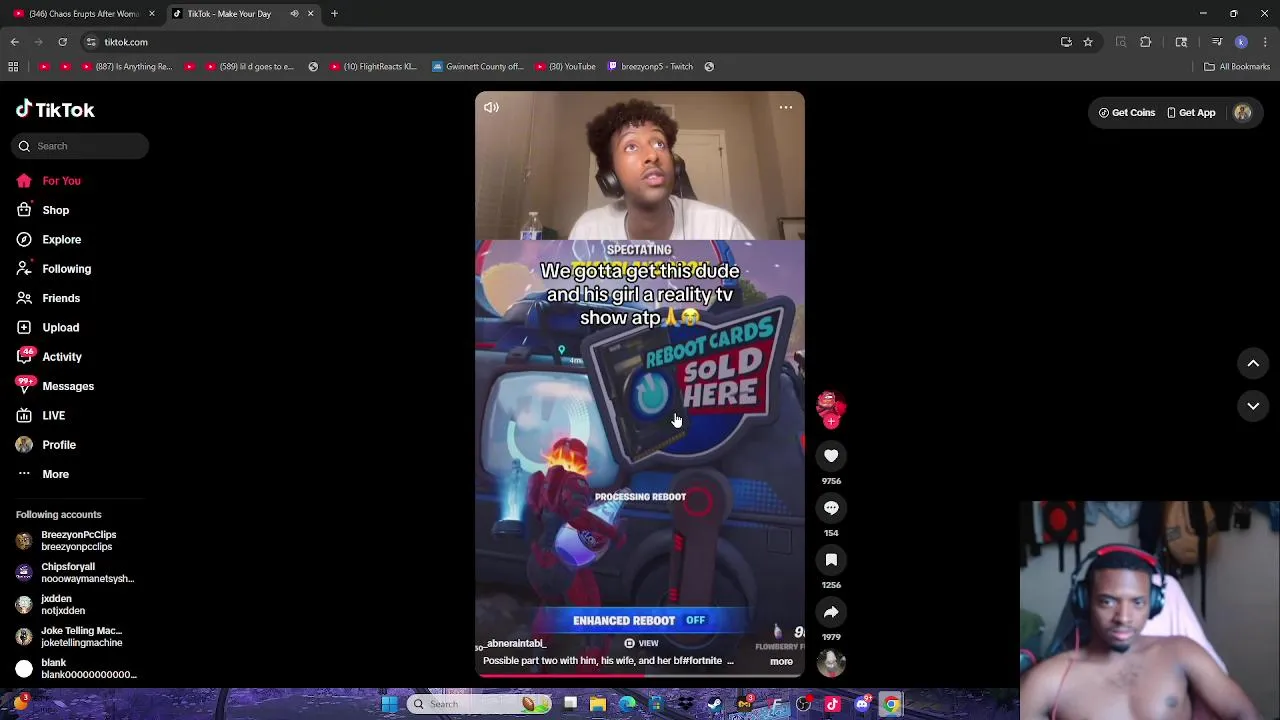
Task: Go to the previous video
Action: coord(1253,364)
